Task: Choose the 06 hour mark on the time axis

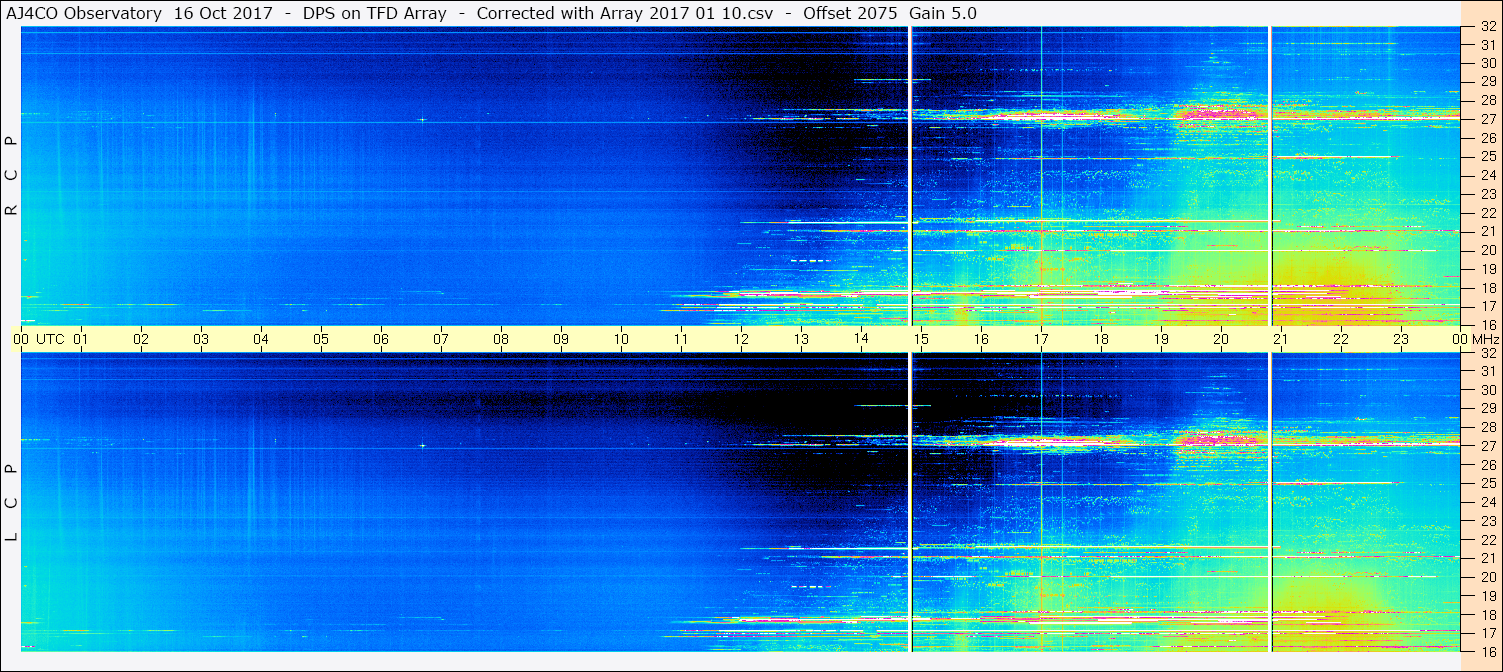Action: (381, 339)
